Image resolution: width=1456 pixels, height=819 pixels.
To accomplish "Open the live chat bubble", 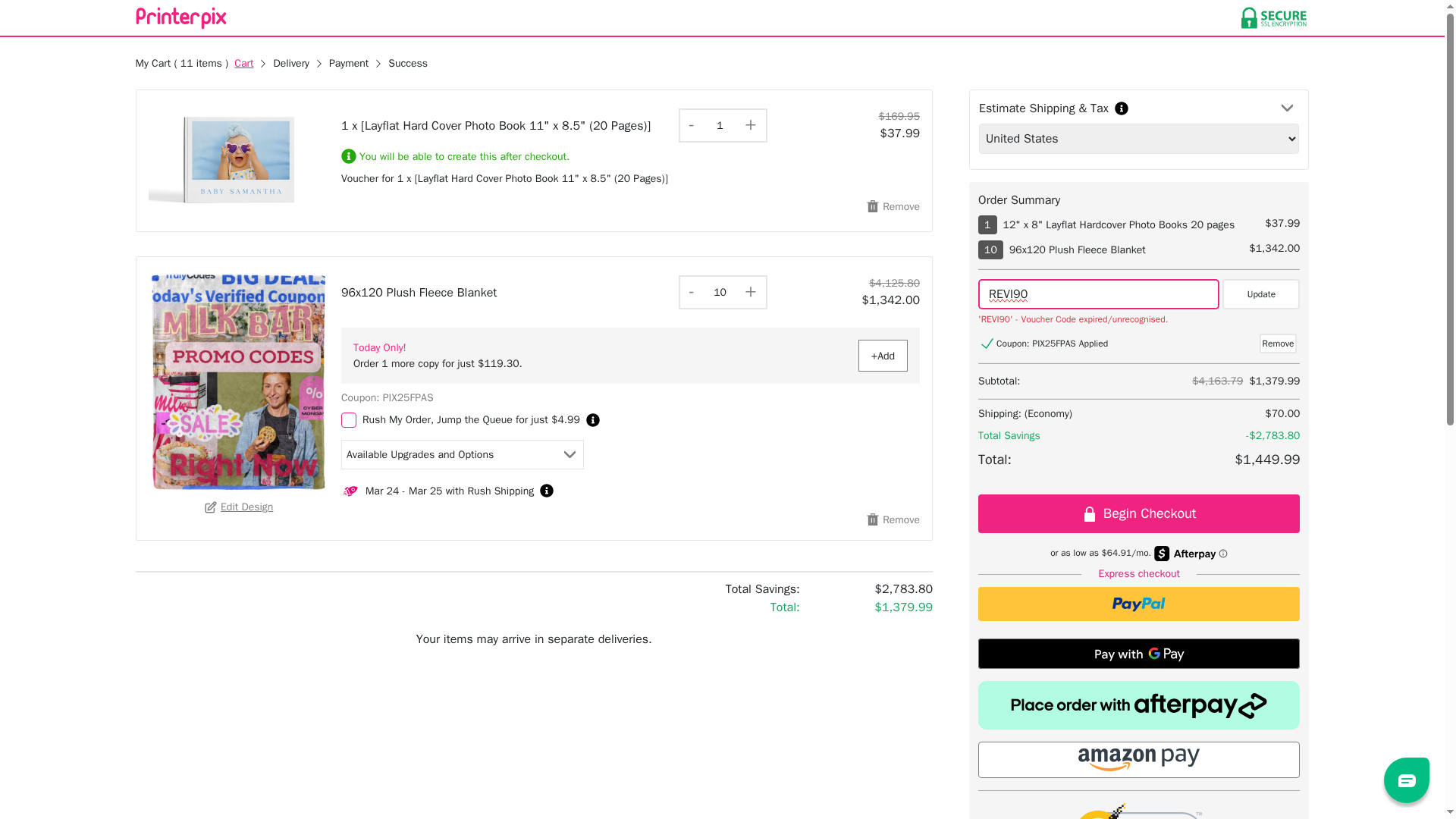I will pos(1406,780).
